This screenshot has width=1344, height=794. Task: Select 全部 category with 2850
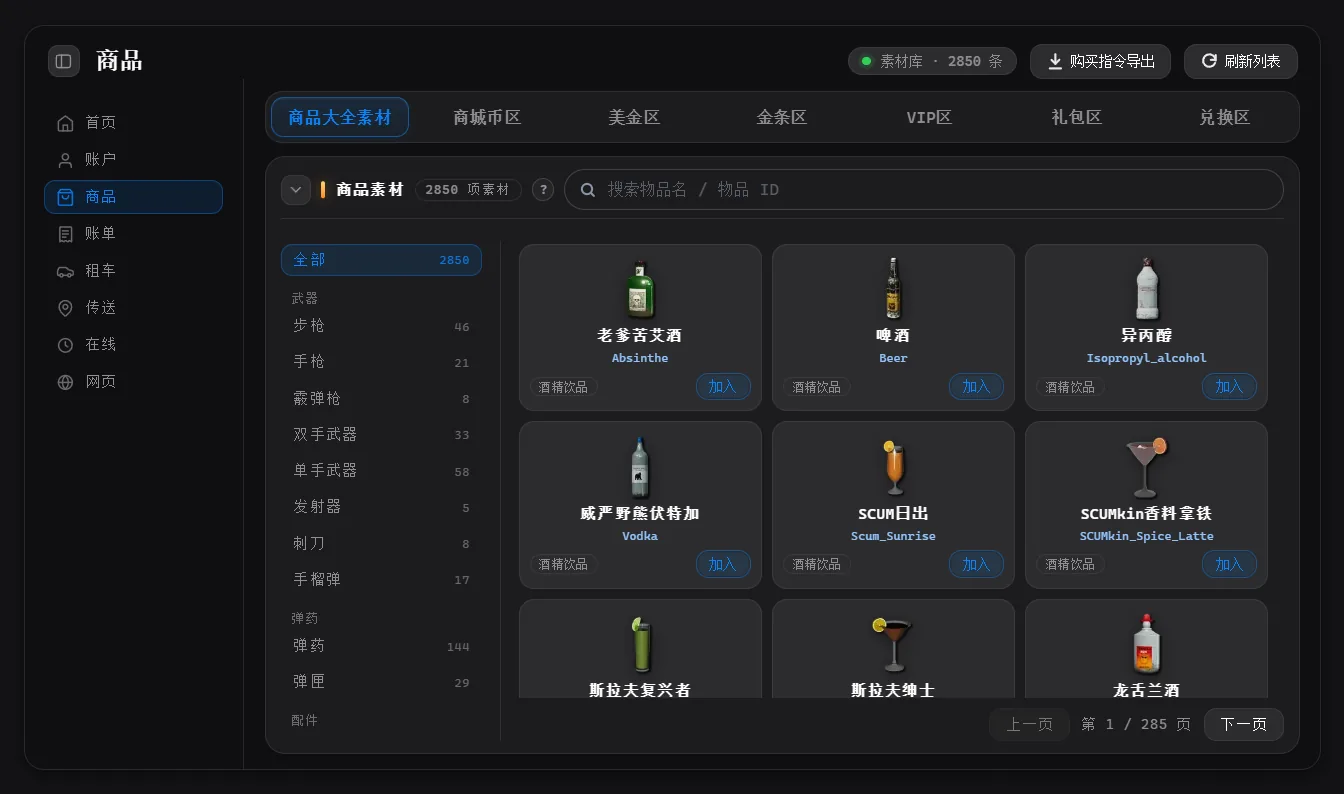pyautogui.click(x=381, y=259)
